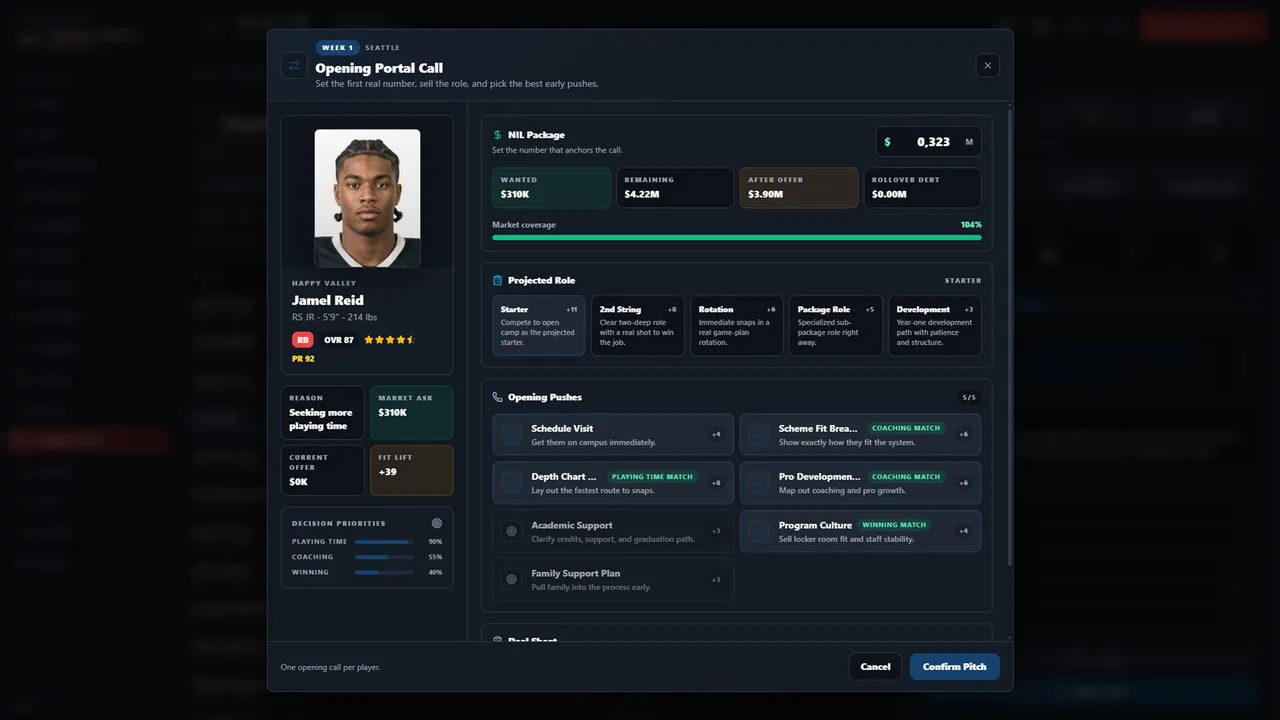This screenshot has height=720, width=1280.
Task: Confirm the pitch with Confirm Pitch
Action: [x=955, y=667]
